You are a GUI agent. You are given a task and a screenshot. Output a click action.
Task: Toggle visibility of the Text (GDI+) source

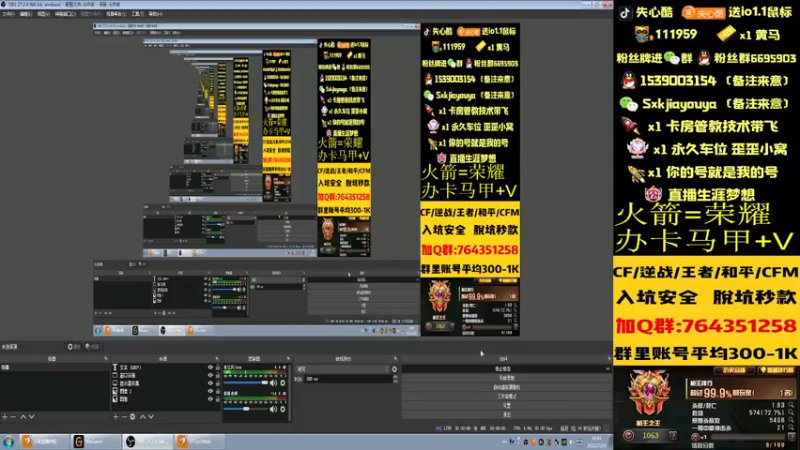(210, 367)
